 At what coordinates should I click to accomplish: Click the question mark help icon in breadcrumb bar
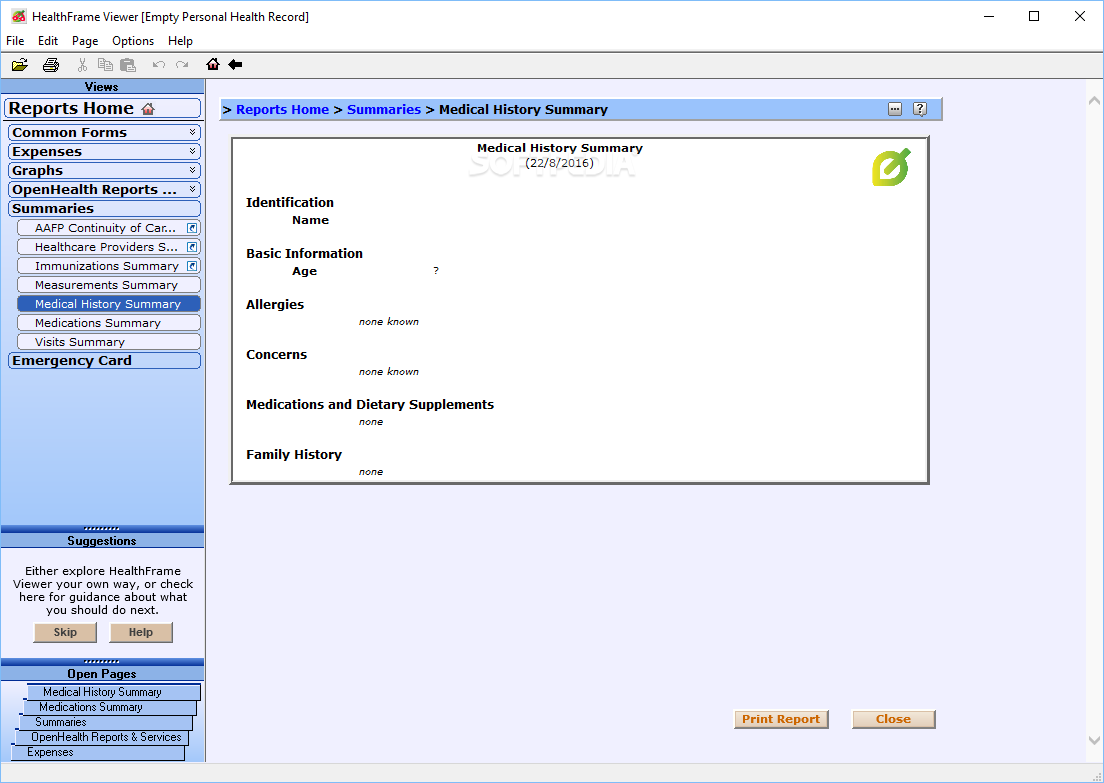click(920, 109)
